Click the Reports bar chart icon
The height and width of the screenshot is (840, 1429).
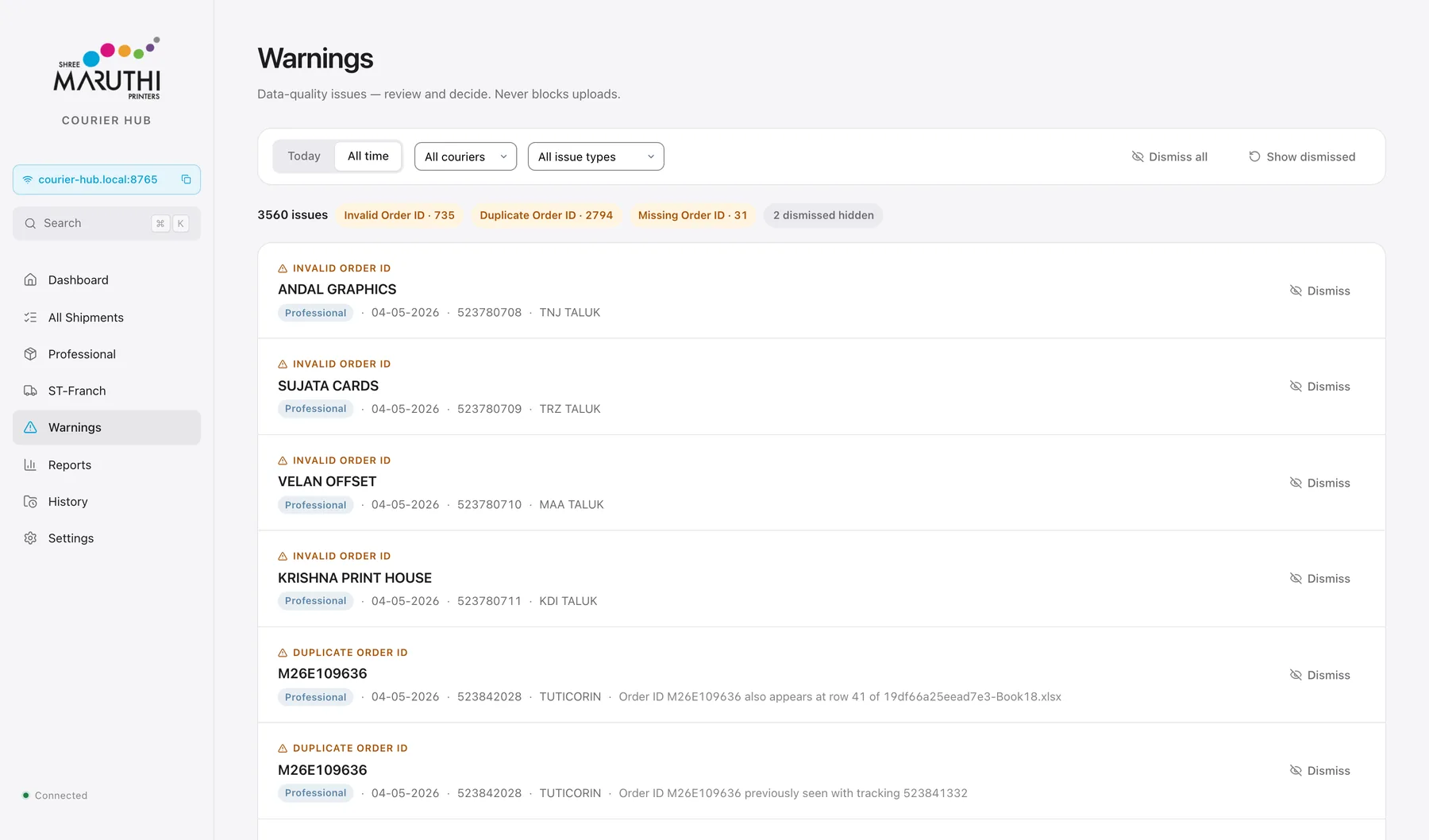click(30, 464)
